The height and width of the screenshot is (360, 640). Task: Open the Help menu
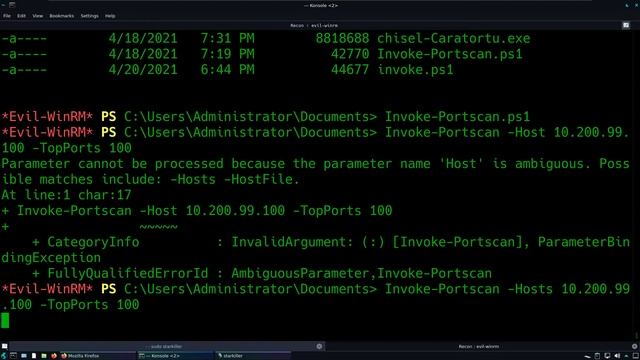coord(110,16)
